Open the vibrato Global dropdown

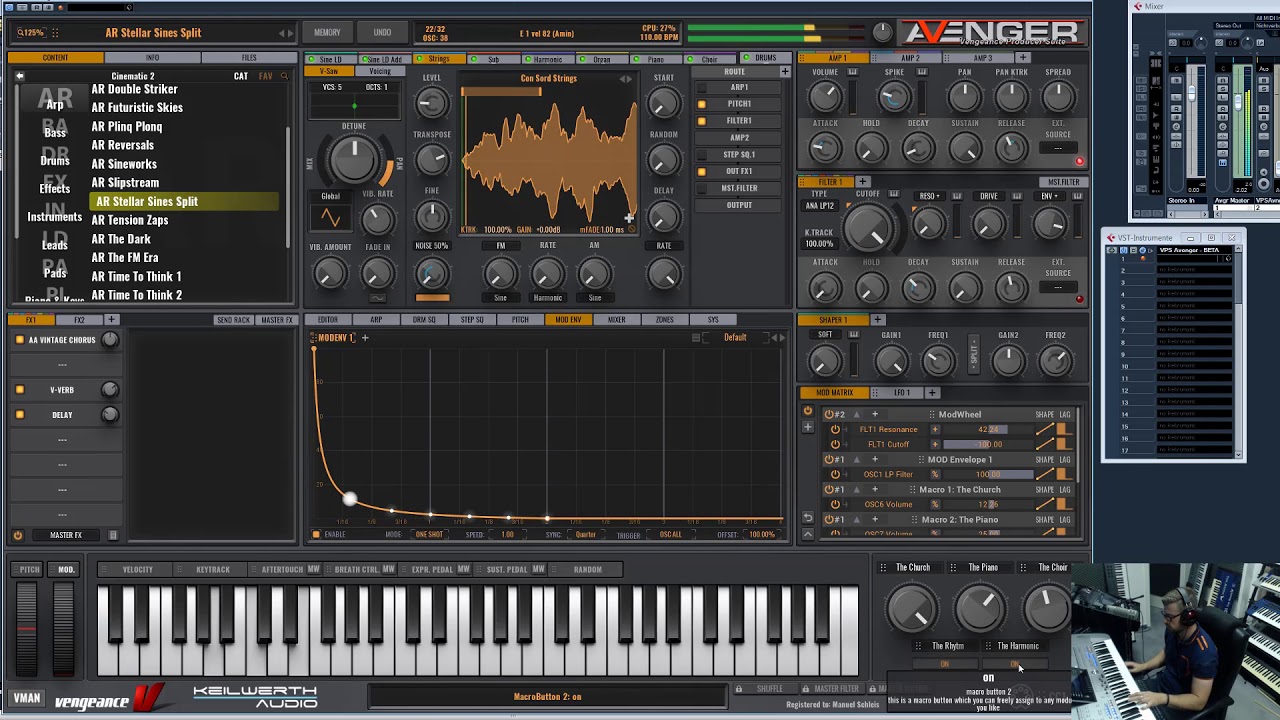(330, 196)
